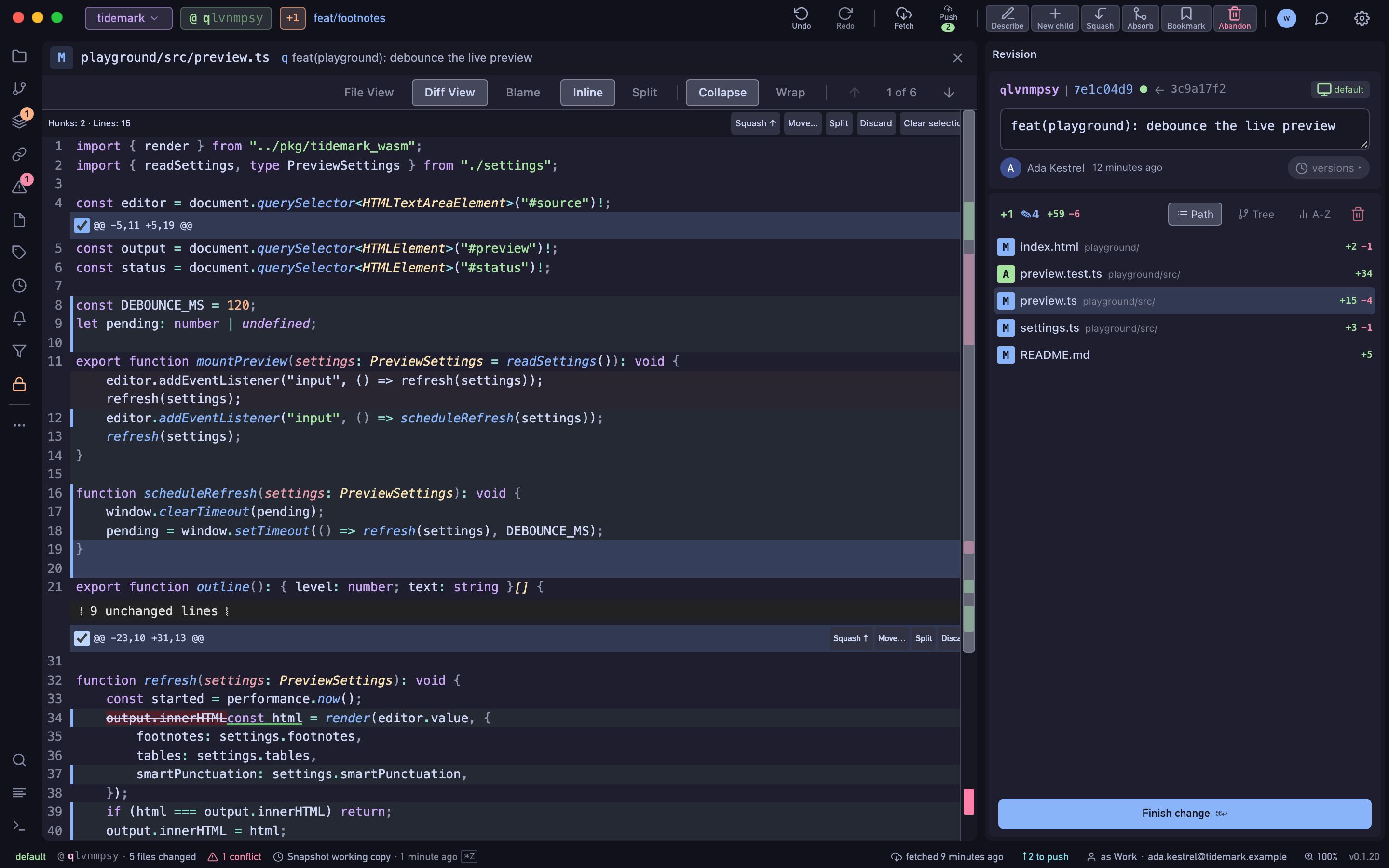Select the Inline diff layout

coord(587,93)
